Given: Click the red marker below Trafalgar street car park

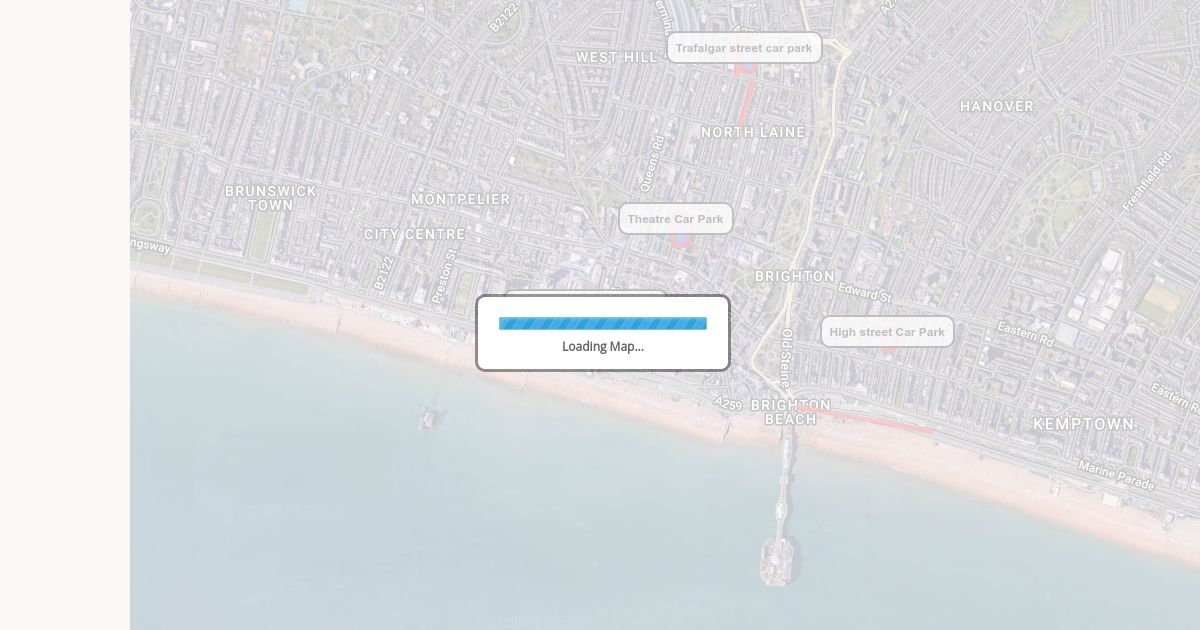Looking at the screenshot, I should click(x=745, y=69).
